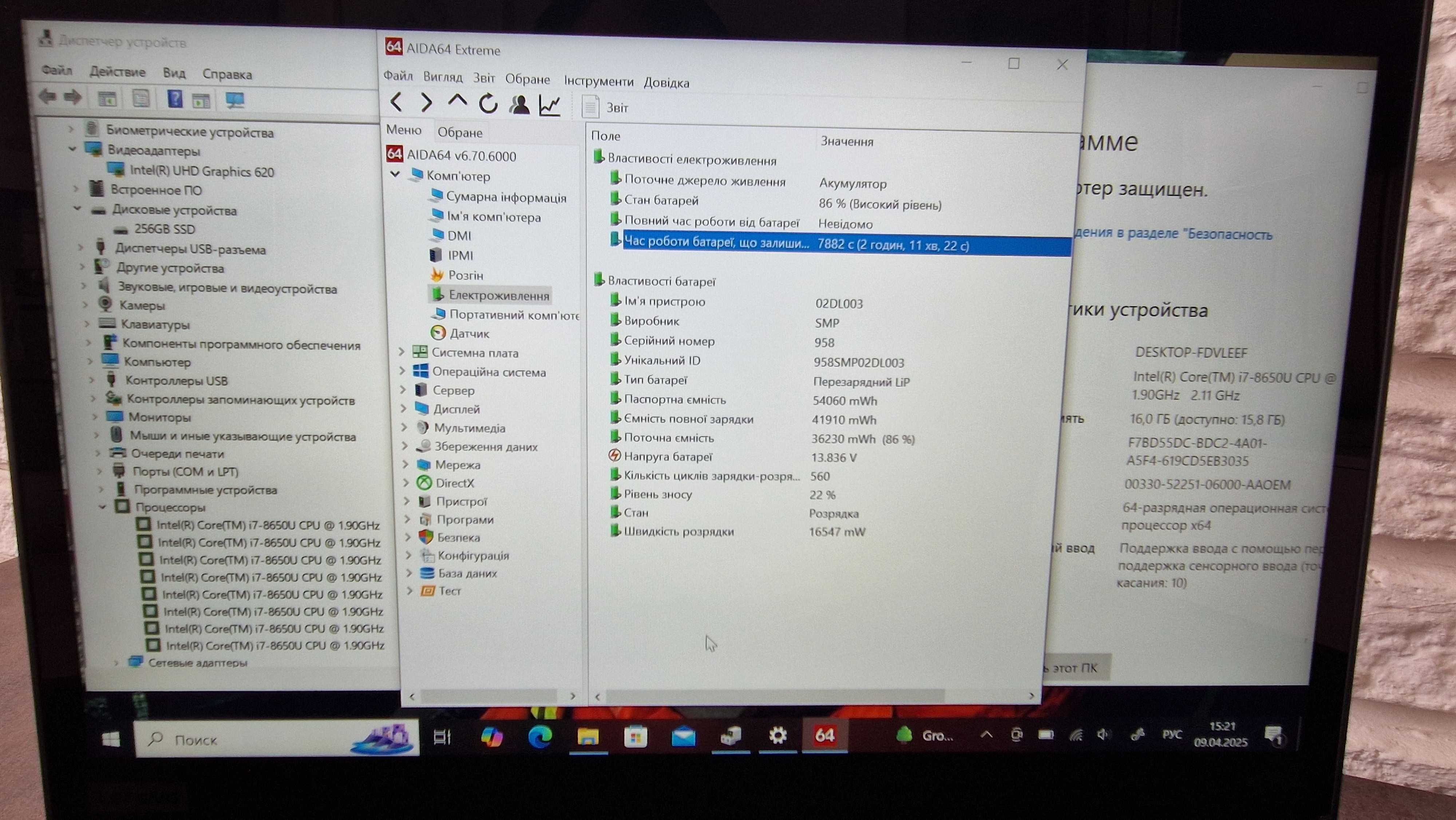The height and width of the screenshot is (820, 1456).
Task: Click Device Manager scan hardware monitor icon
Action: pyautogui.click(x=234, y=100)
